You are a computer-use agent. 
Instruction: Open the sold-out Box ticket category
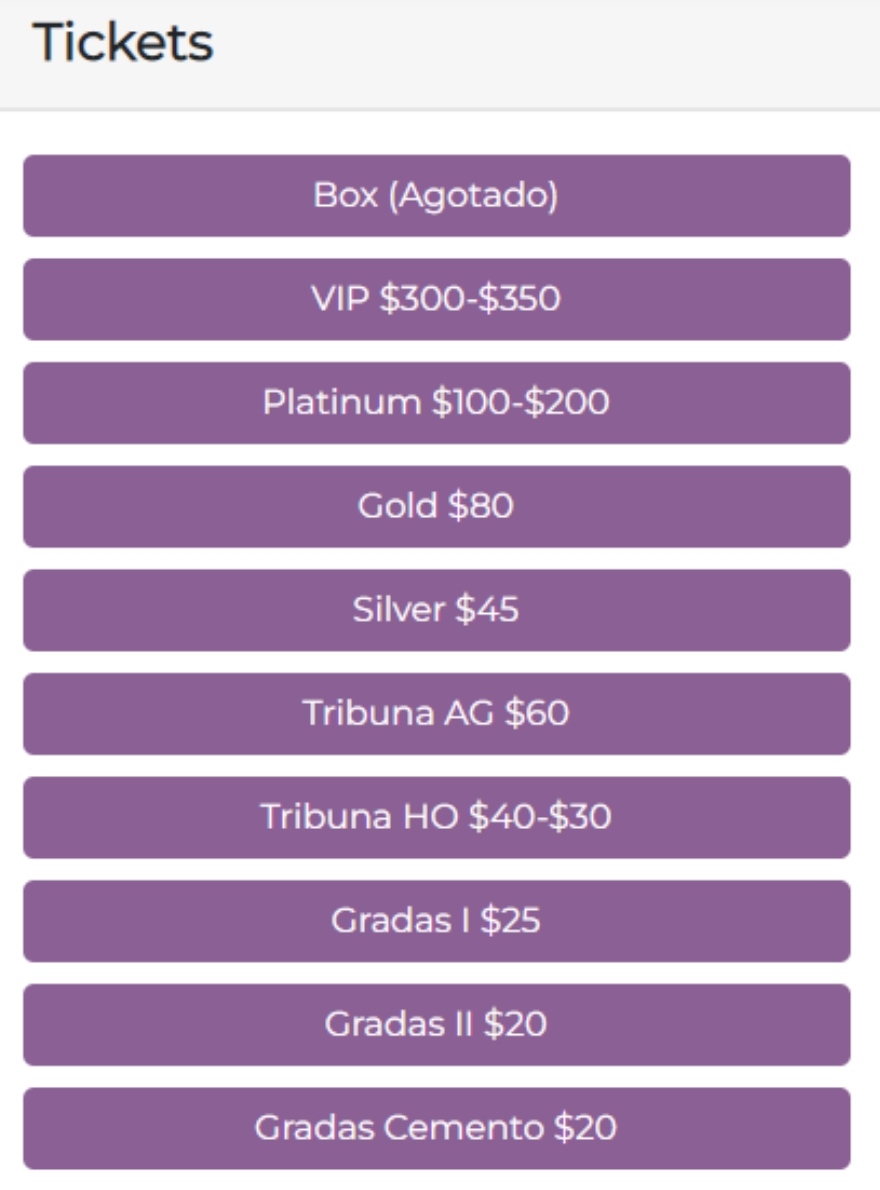tap(436, 196)
